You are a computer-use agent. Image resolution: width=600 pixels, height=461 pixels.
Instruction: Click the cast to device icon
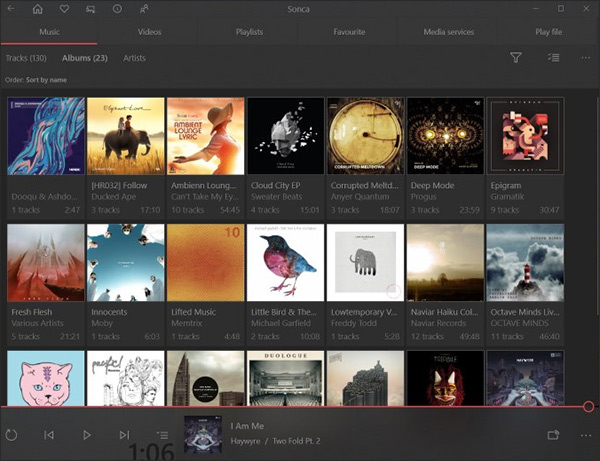click(x=553, y=435)
